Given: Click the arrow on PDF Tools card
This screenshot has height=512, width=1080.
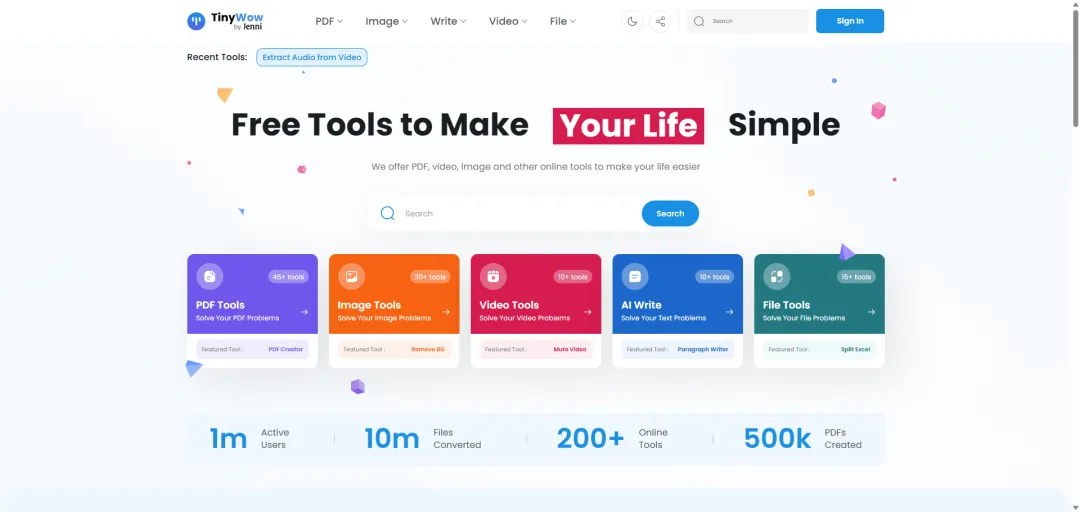Looking at the screenshot, I should [x=304, y=312].
